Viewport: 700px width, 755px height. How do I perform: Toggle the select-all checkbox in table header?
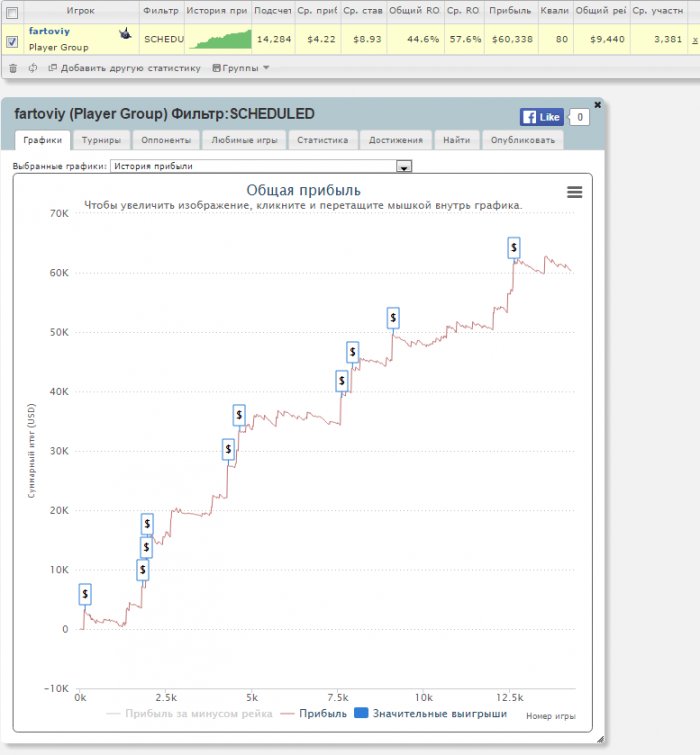[x=12, y=10]
